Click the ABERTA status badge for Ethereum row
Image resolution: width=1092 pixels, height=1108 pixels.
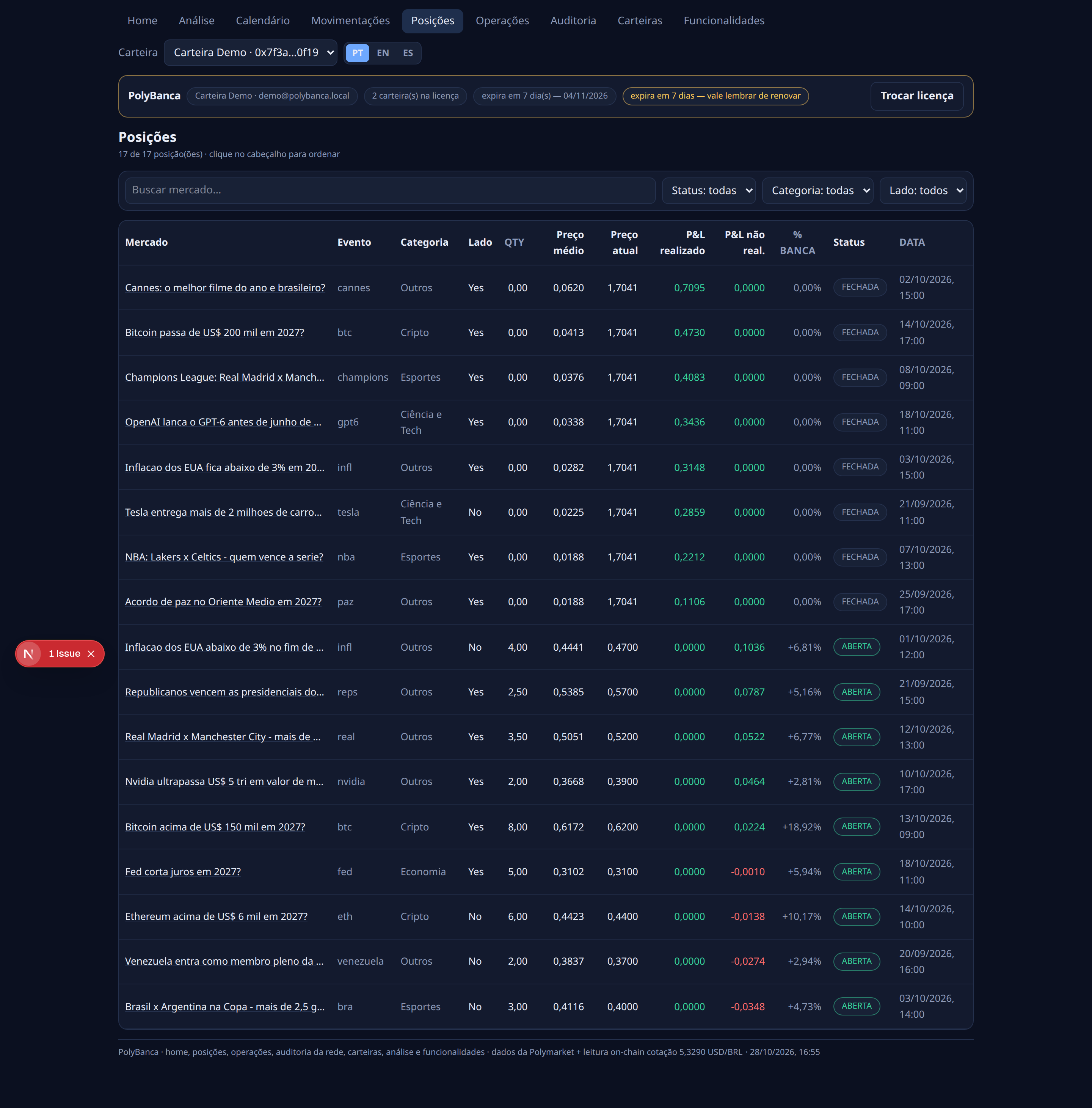(856, 917)
